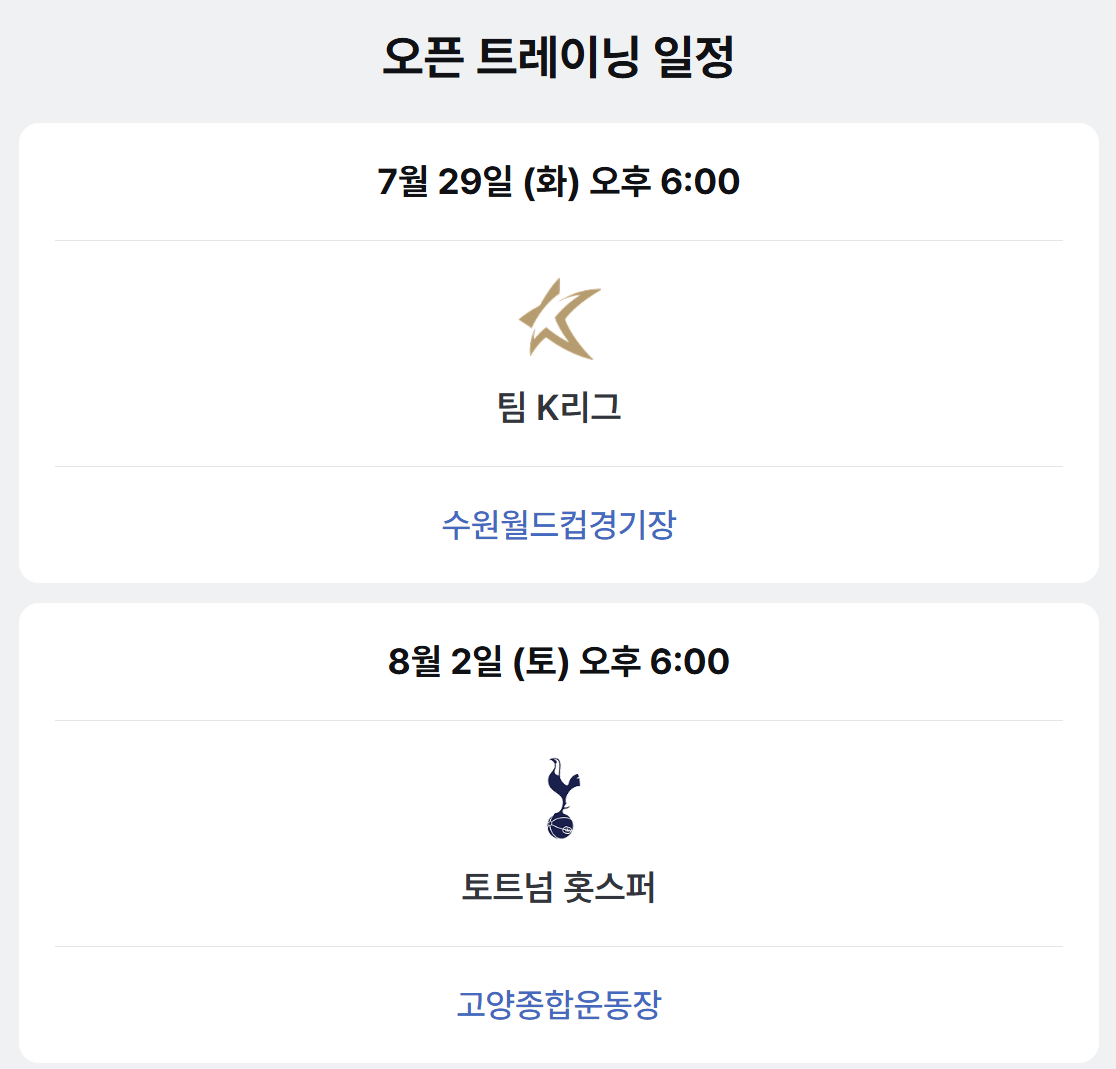
Task: Click the July 29 schedule card
Action: click(558, 350)
